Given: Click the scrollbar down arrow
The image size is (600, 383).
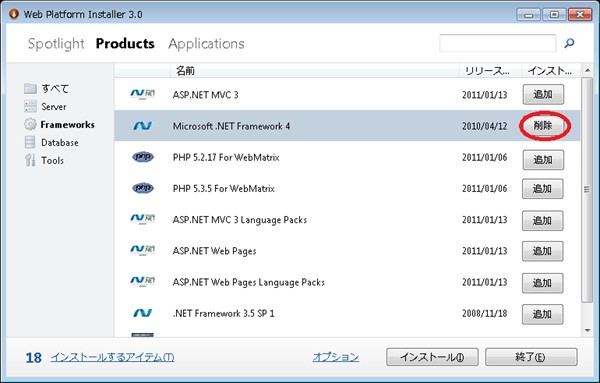Looking at the screenshot, I should point(587,331).
